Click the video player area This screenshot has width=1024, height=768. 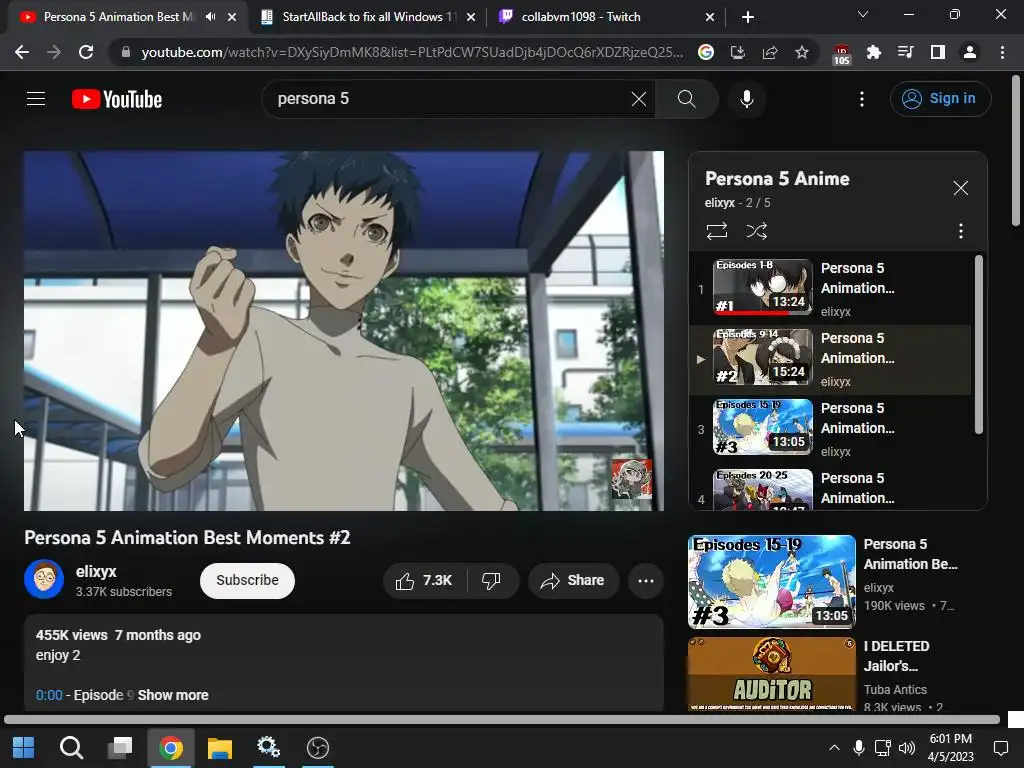click(x=344, y=330)
